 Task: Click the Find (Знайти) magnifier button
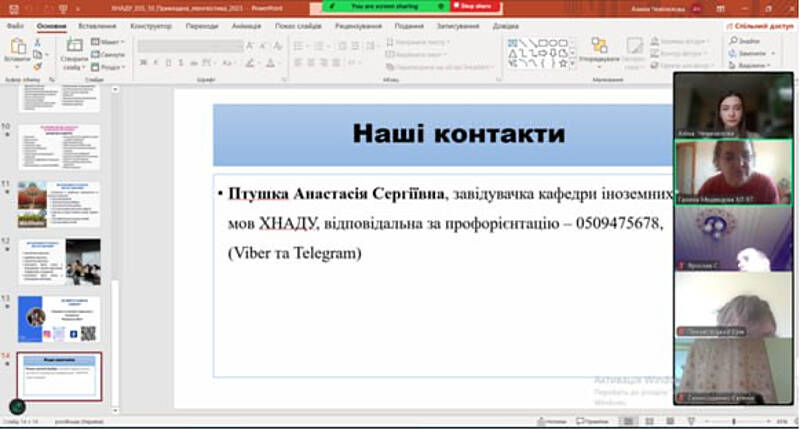click(x=744, y=41)
